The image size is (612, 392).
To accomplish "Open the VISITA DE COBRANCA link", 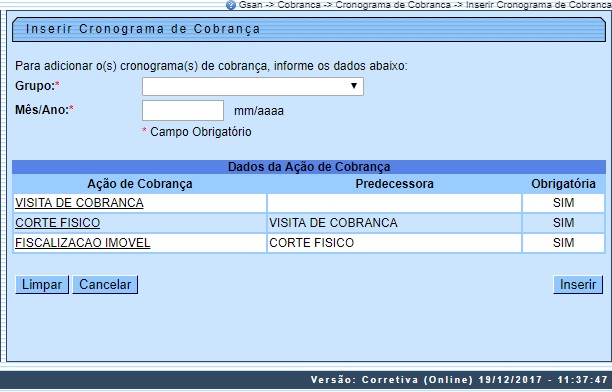I will click(79, 203).
